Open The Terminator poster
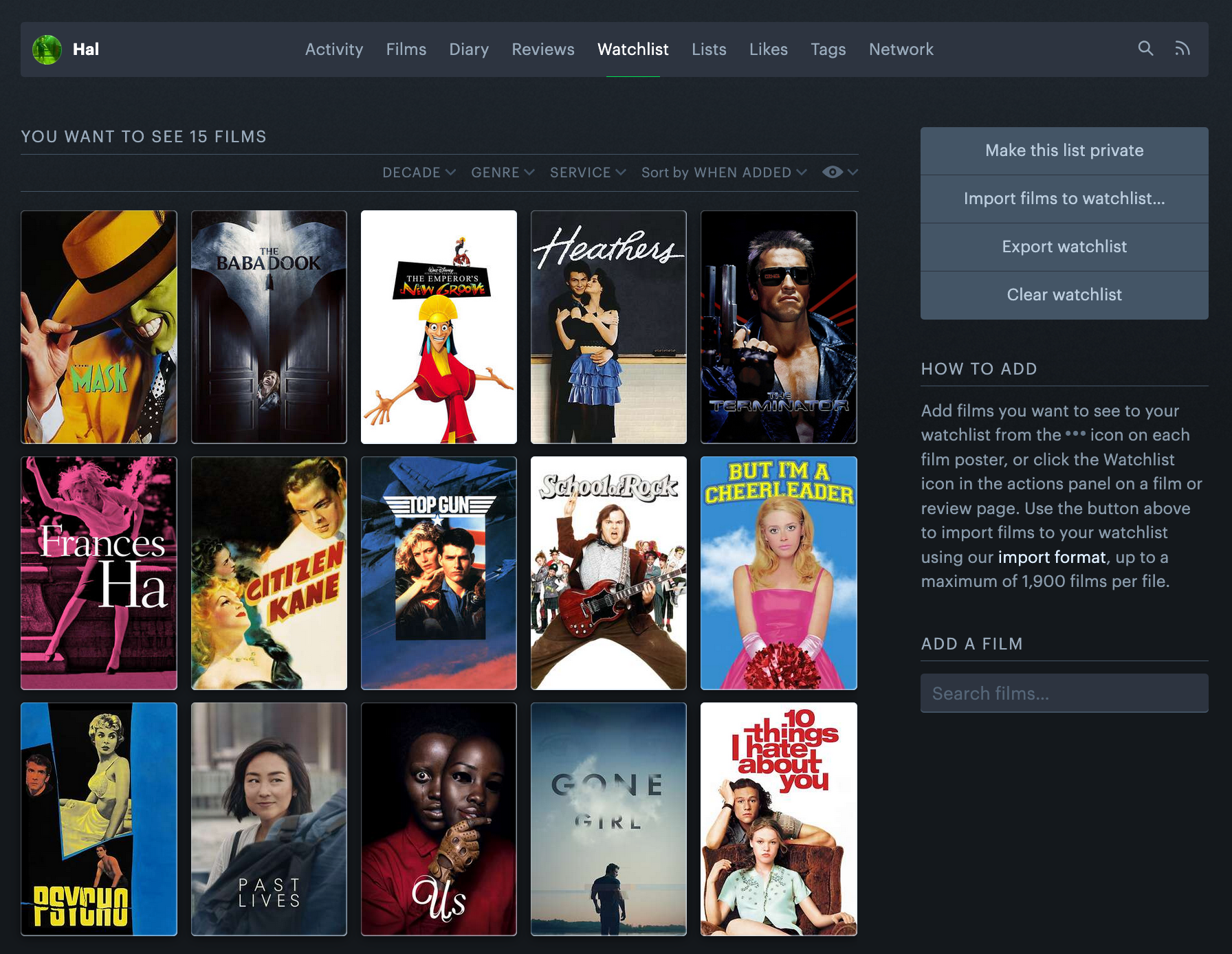 [778, 327]
